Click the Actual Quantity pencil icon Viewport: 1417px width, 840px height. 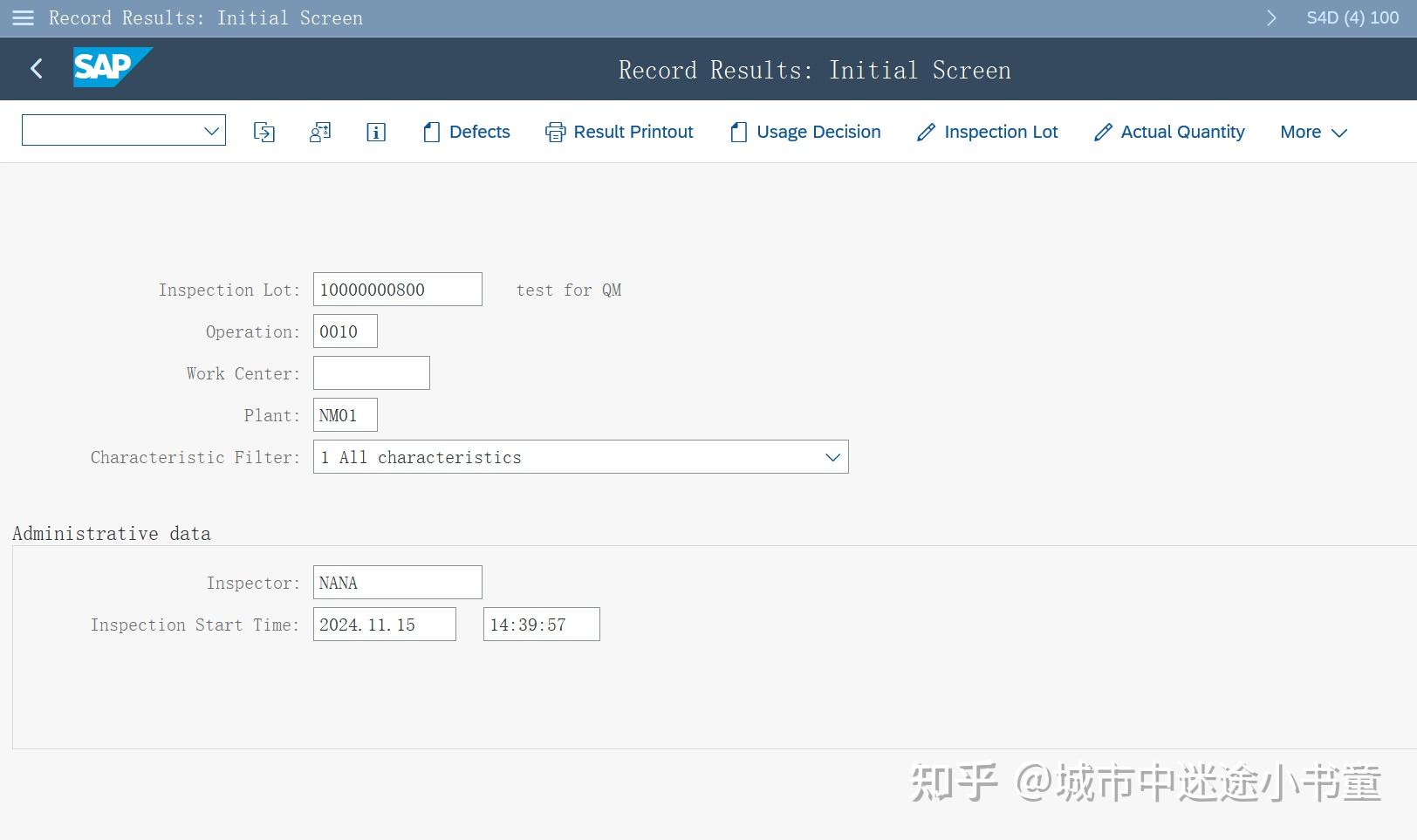[x=1103, y=132]
